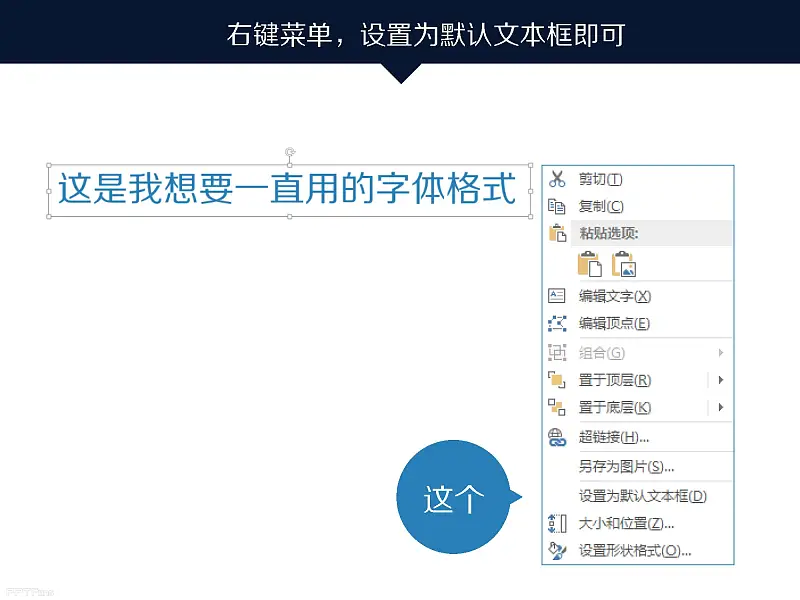The image size is (800, 600).
Task: Choose paste as picture option icon
Action: pyautogui.click(x=623, y=264)
